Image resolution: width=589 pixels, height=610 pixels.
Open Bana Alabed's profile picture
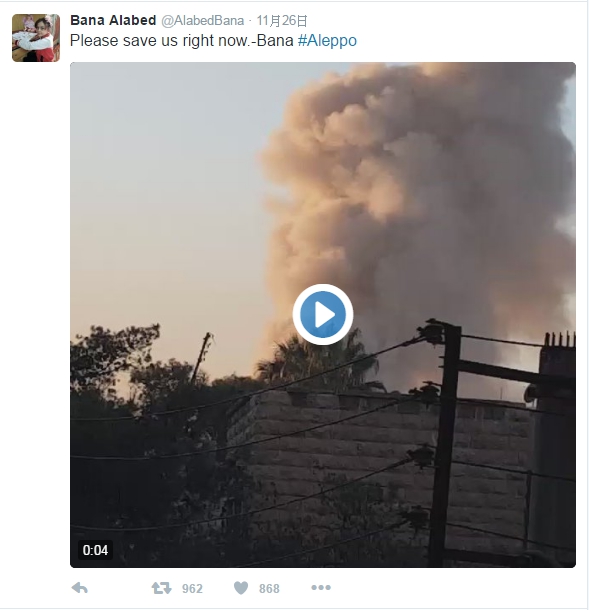pos(36,38)
